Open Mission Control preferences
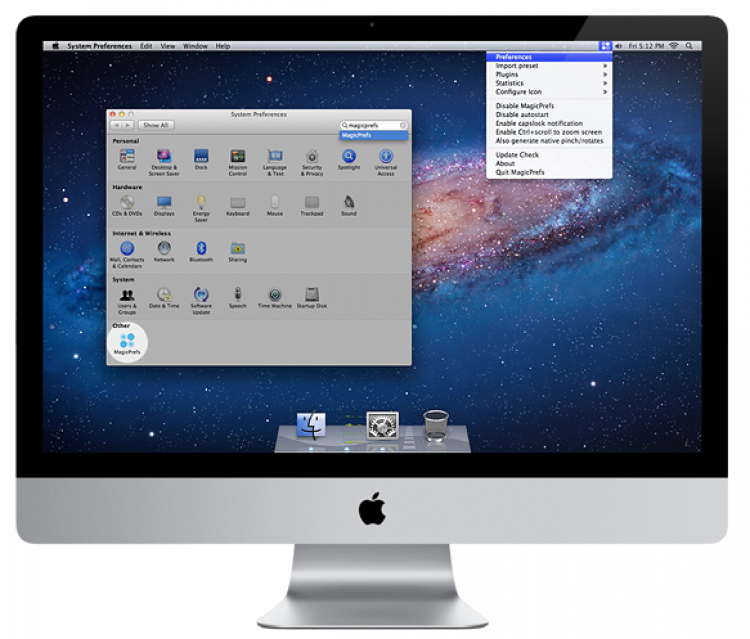The height and width of the screenshot is (639, 750). point(238,162)
